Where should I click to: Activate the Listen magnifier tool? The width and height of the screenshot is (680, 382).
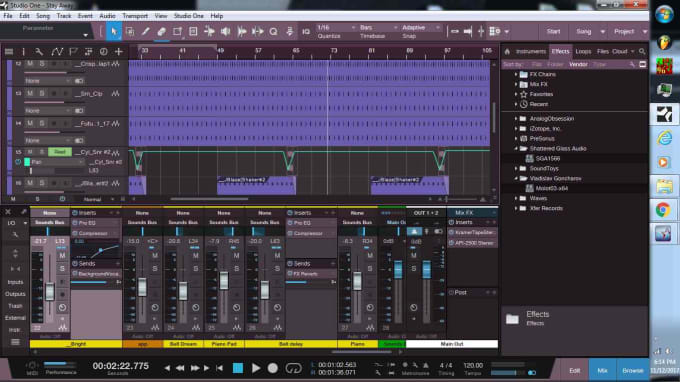pyautogui.click(x=273, y=32)
